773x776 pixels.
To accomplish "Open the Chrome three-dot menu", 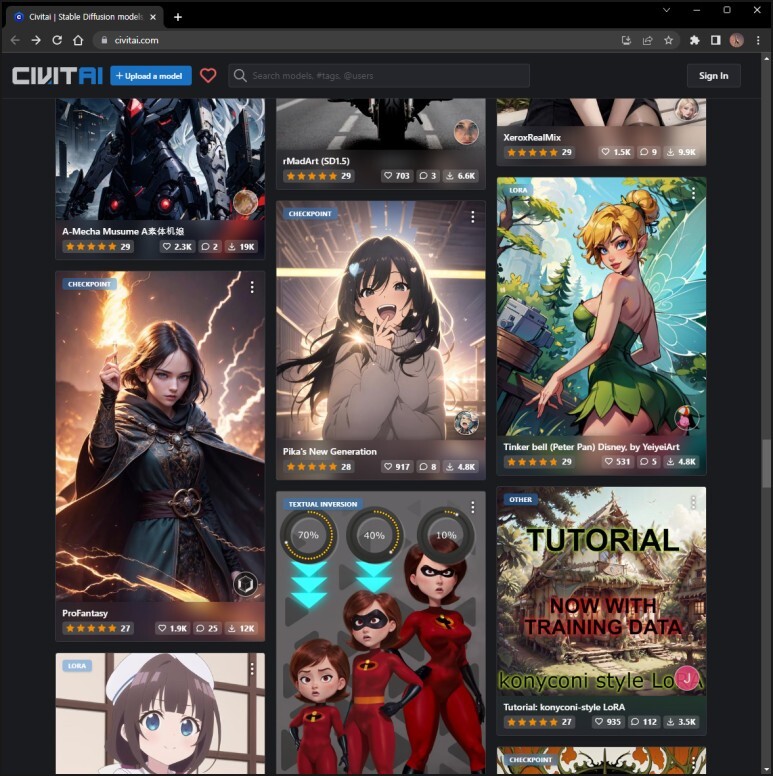I will (x=758, y=40).
